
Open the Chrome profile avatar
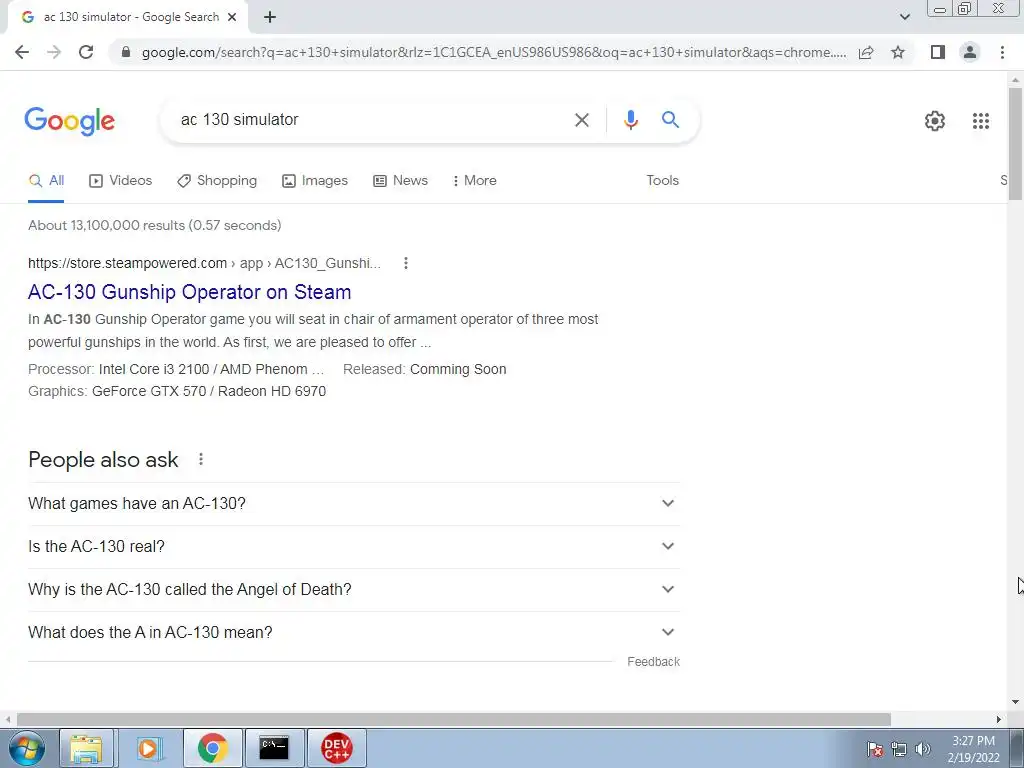pos(970,52)
